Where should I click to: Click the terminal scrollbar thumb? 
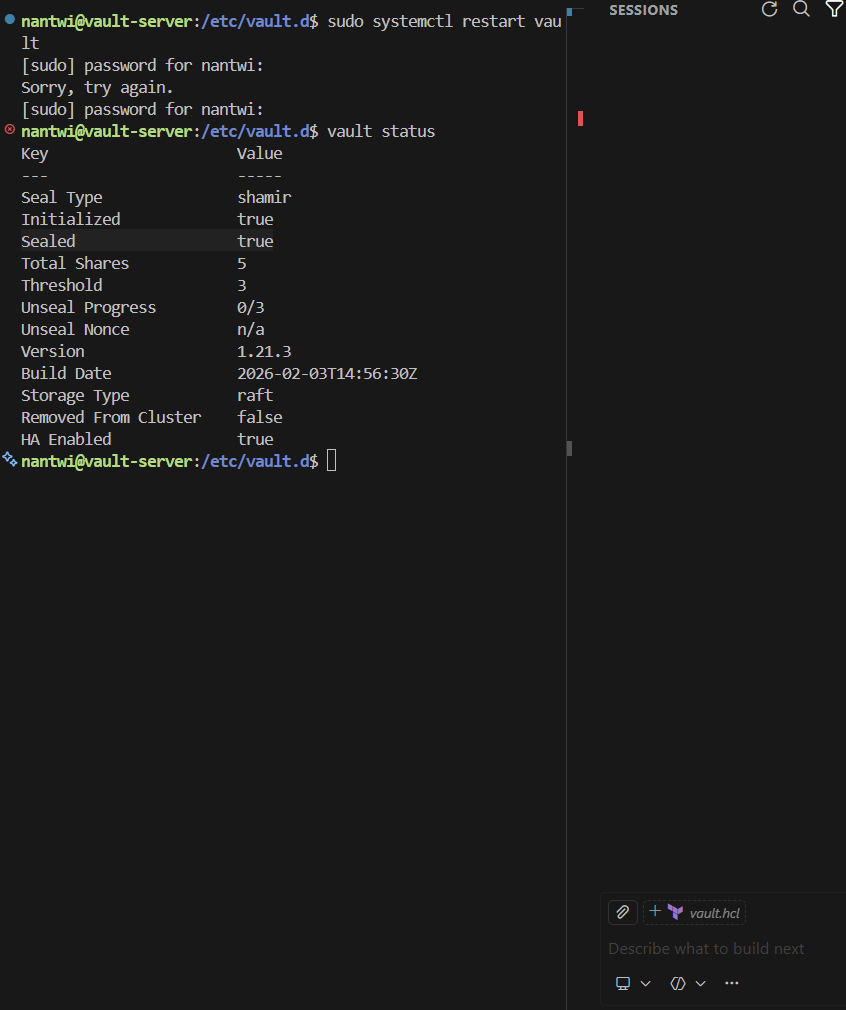point(569,449)
